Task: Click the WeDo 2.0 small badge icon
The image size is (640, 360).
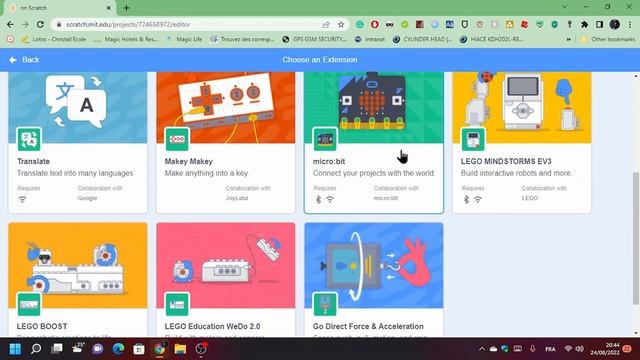Action: pyautogui.click(x=177, y=304)
